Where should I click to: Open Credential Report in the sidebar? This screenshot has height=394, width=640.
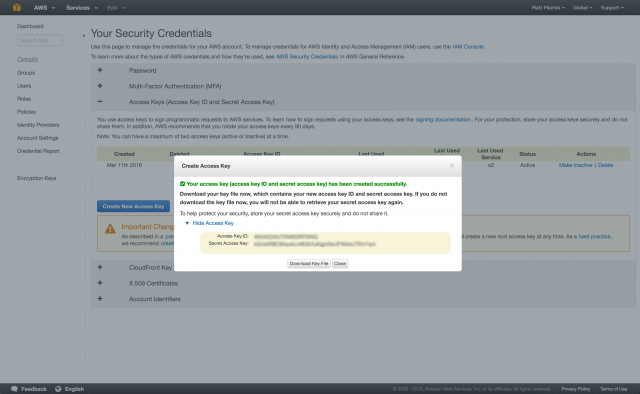[38, 151]
